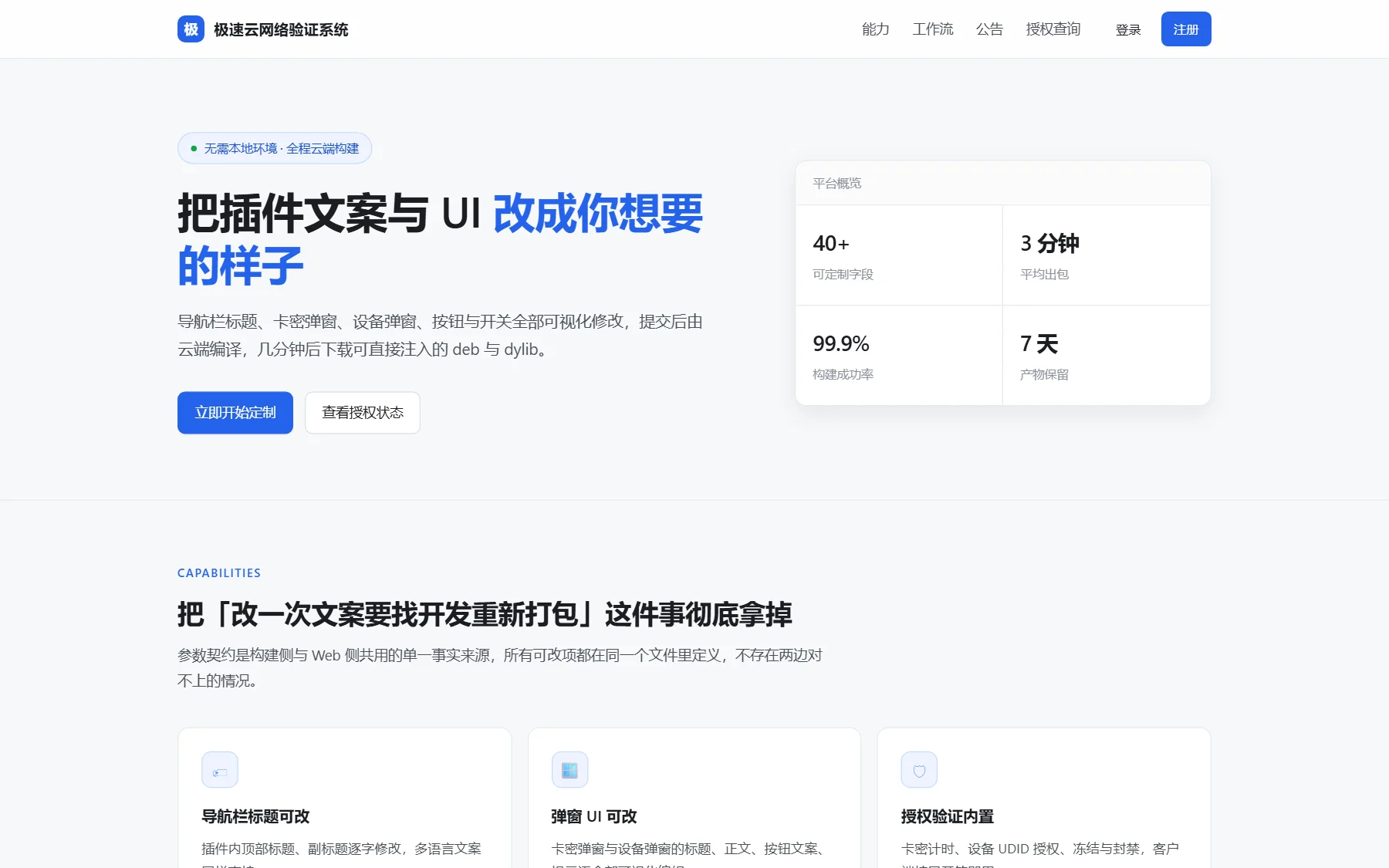Click the window icon above 弹窗 UI 可改
This screenshot has width=1389, height=868.
pos(569,770)
